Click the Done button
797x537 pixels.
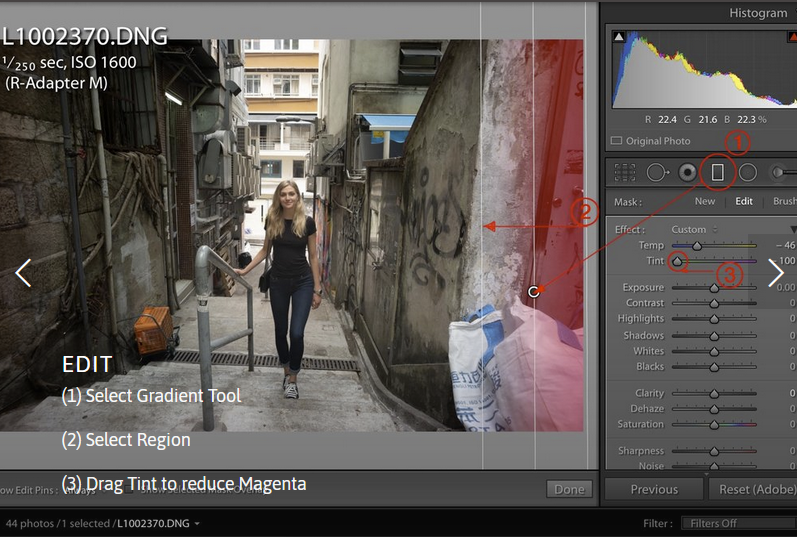pos(569,489)
